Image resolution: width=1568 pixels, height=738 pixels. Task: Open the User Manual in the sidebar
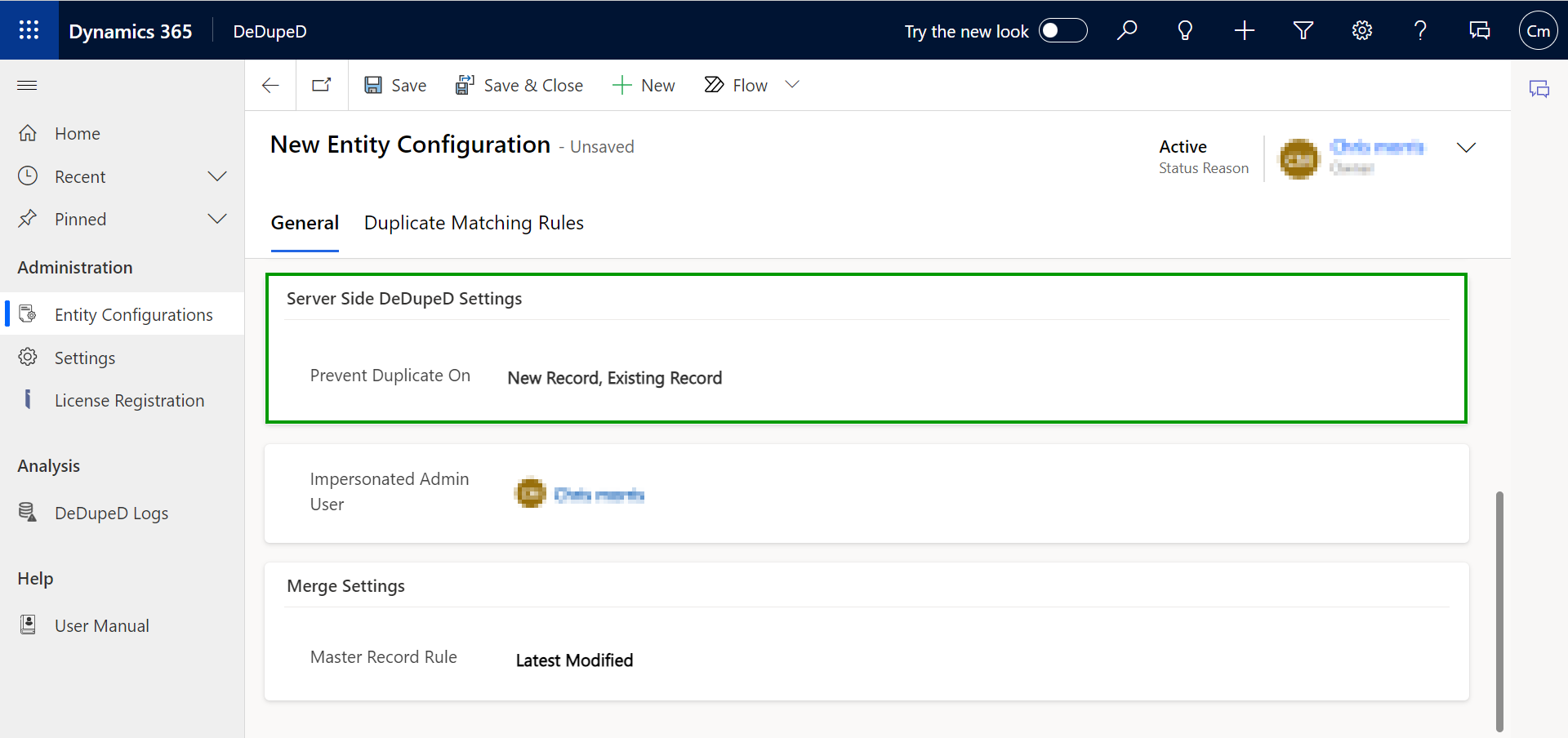(x=122, y=625)
